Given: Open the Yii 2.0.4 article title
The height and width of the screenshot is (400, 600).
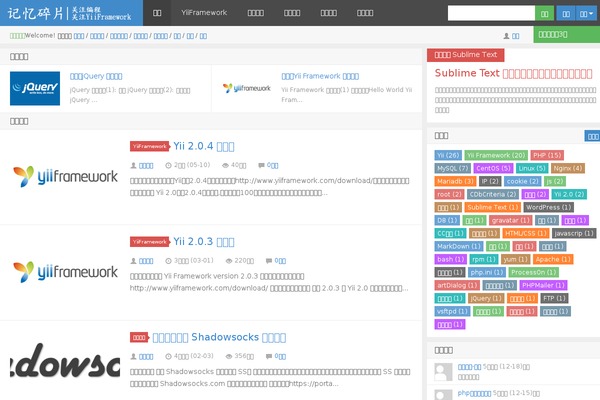Looking at the screenshot, I should pyautogui.click(x=204, y=146).
